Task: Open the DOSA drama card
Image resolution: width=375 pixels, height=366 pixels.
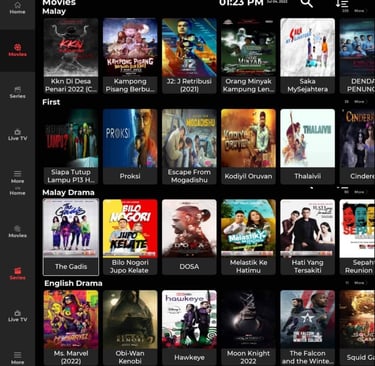Action: (189, 237)
